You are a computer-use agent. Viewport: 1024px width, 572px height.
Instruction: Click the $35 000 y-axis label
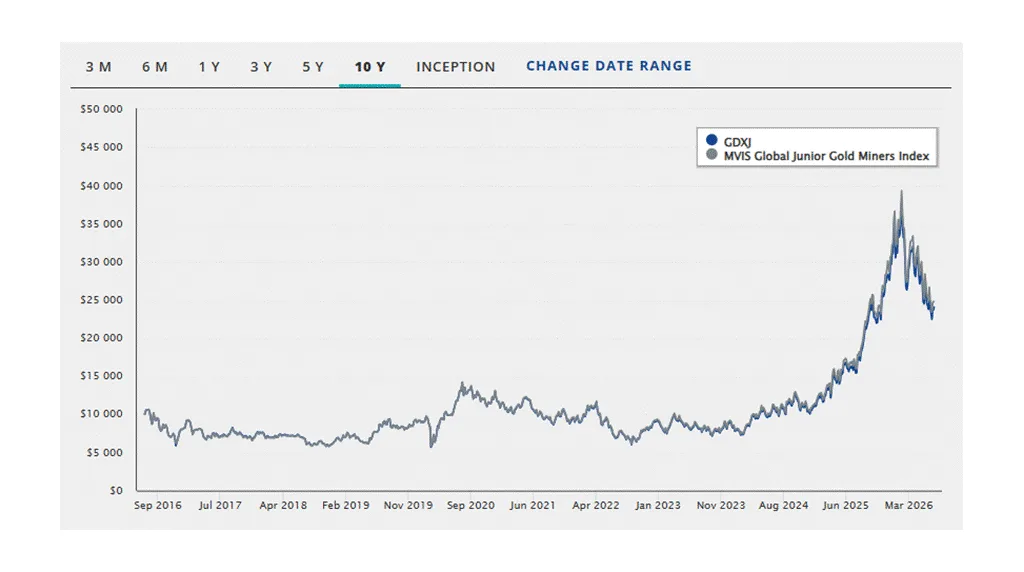(x=101, y=224)
